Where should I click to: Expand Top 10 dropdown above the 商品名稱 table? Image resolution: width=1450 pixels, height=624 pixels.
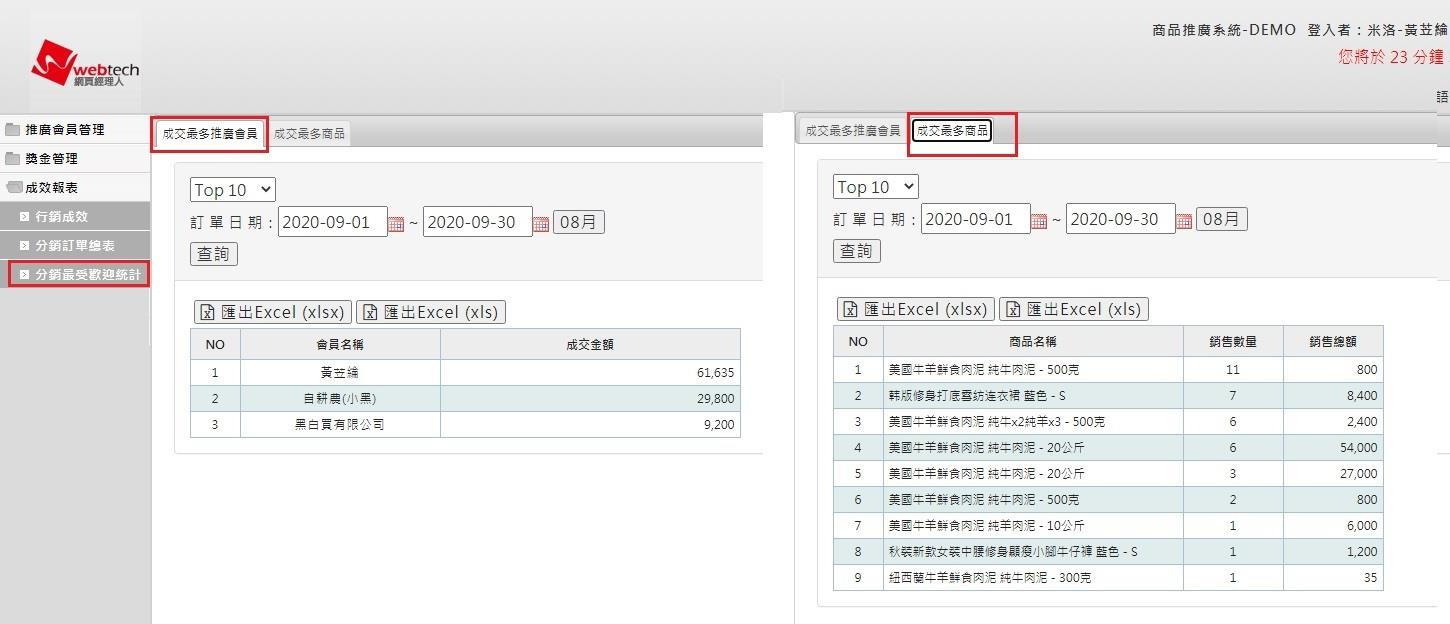click(875, 187)
